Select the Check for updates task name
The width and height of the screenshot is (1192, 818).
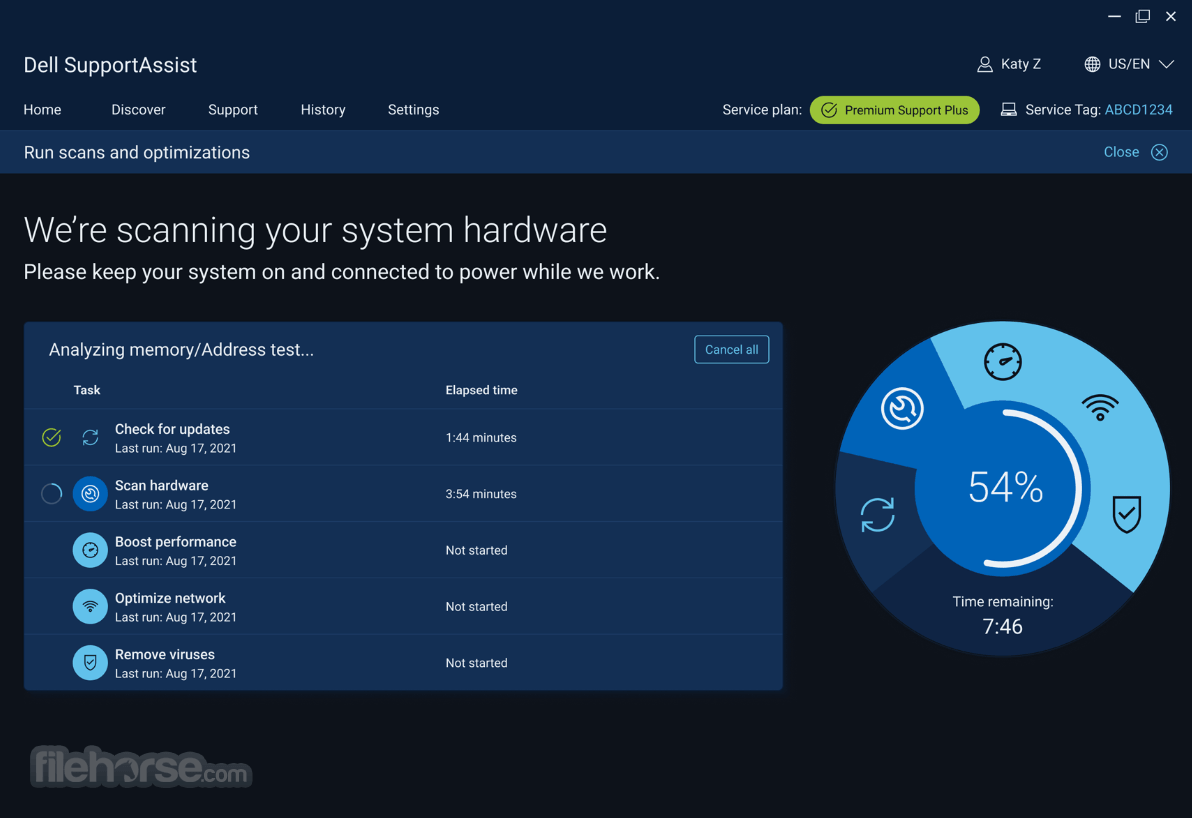173,429
